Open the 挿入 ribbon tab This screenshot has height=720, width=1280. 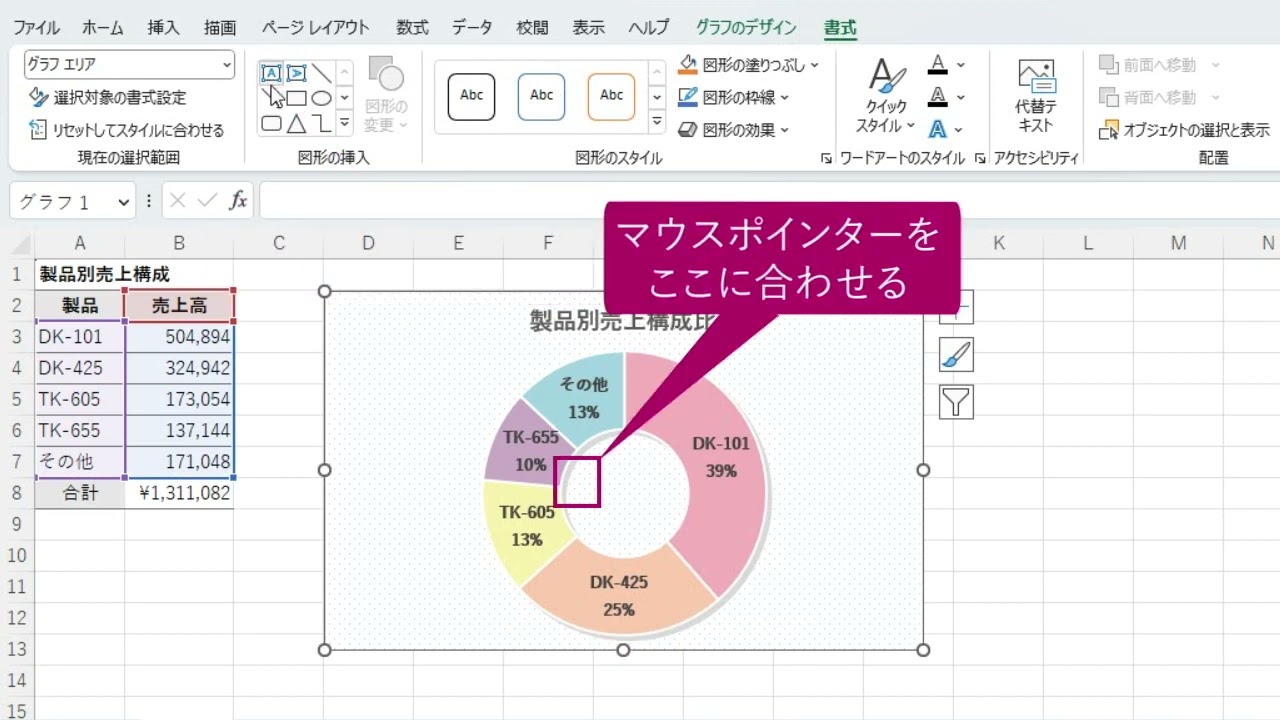click(163, 28)
